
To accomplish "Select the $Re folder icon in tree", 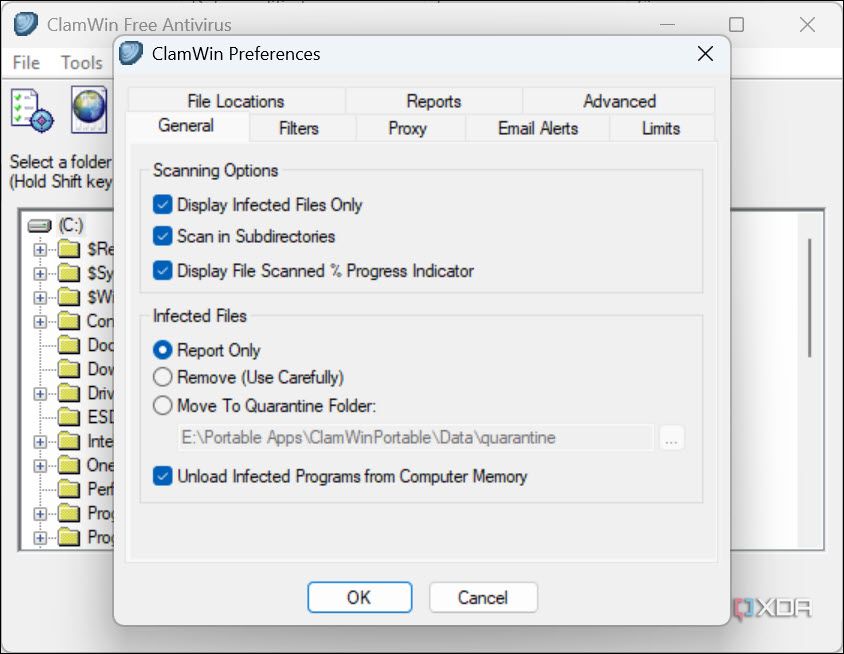I will click(69, 249).
